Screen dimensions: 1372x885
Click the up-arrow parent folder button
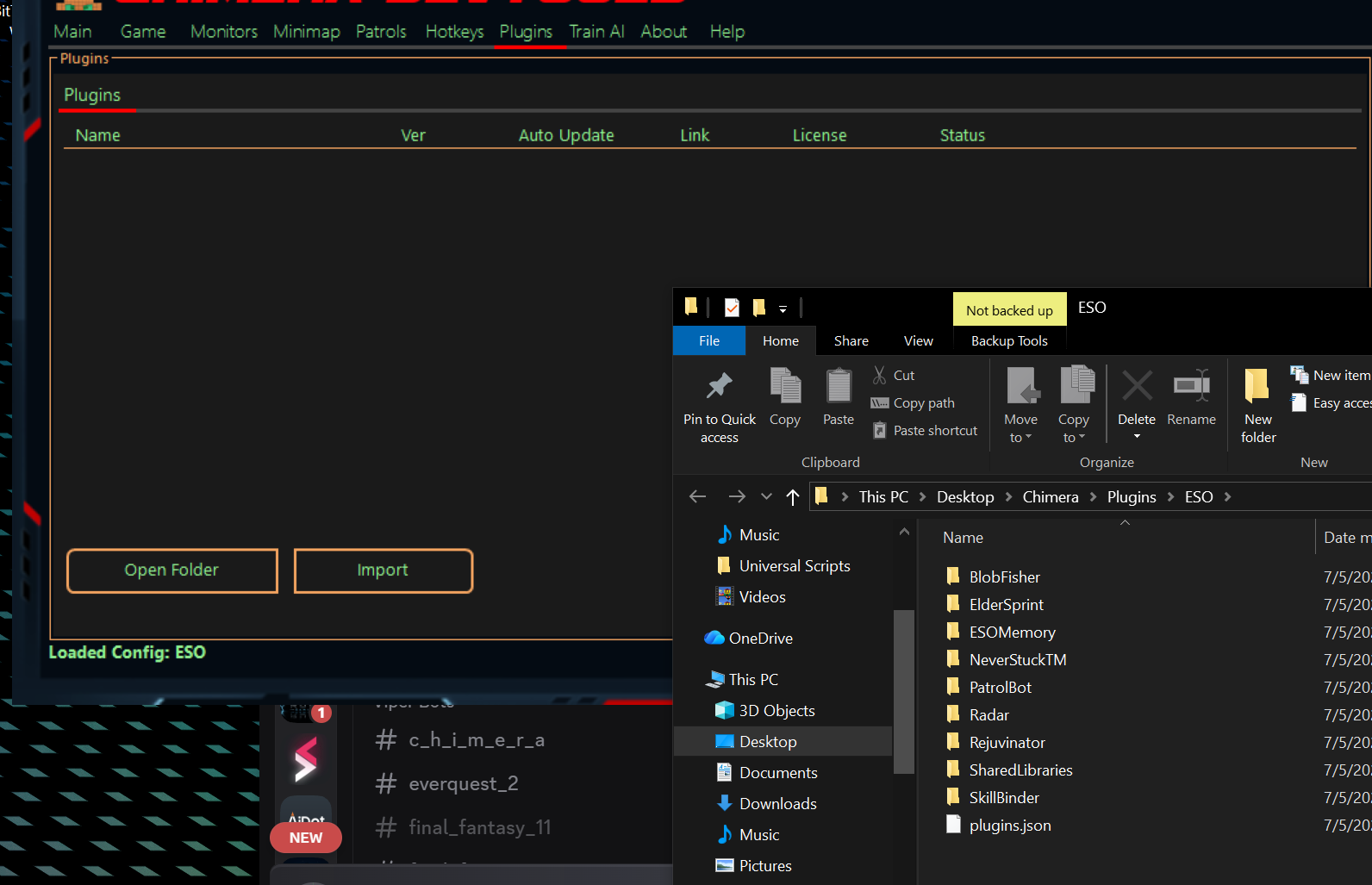tap(793, 497)
